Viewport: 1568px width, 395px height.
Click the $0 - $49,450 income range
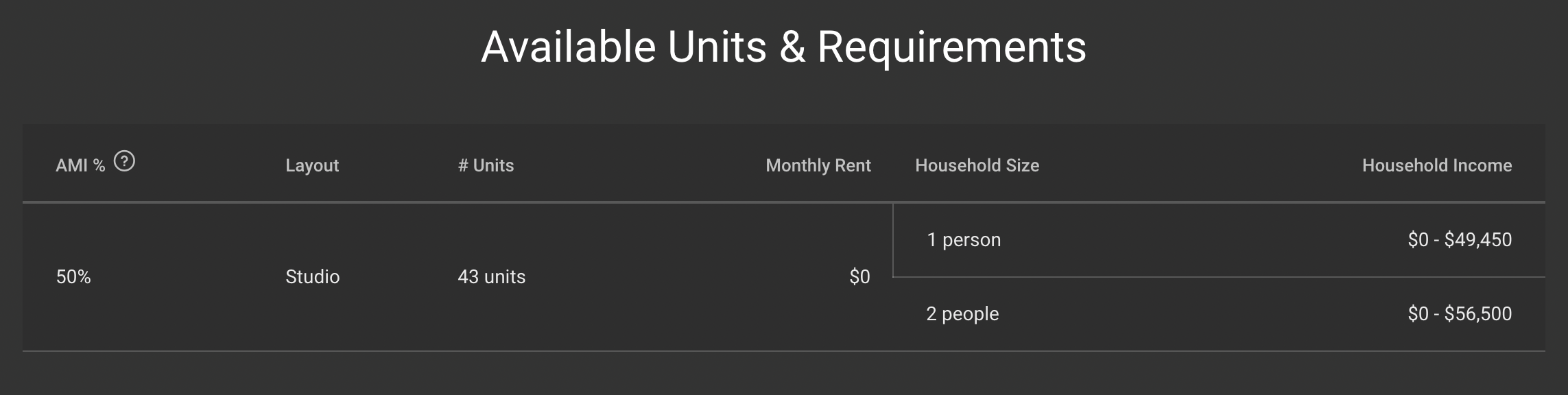(x=1460, y=239)
